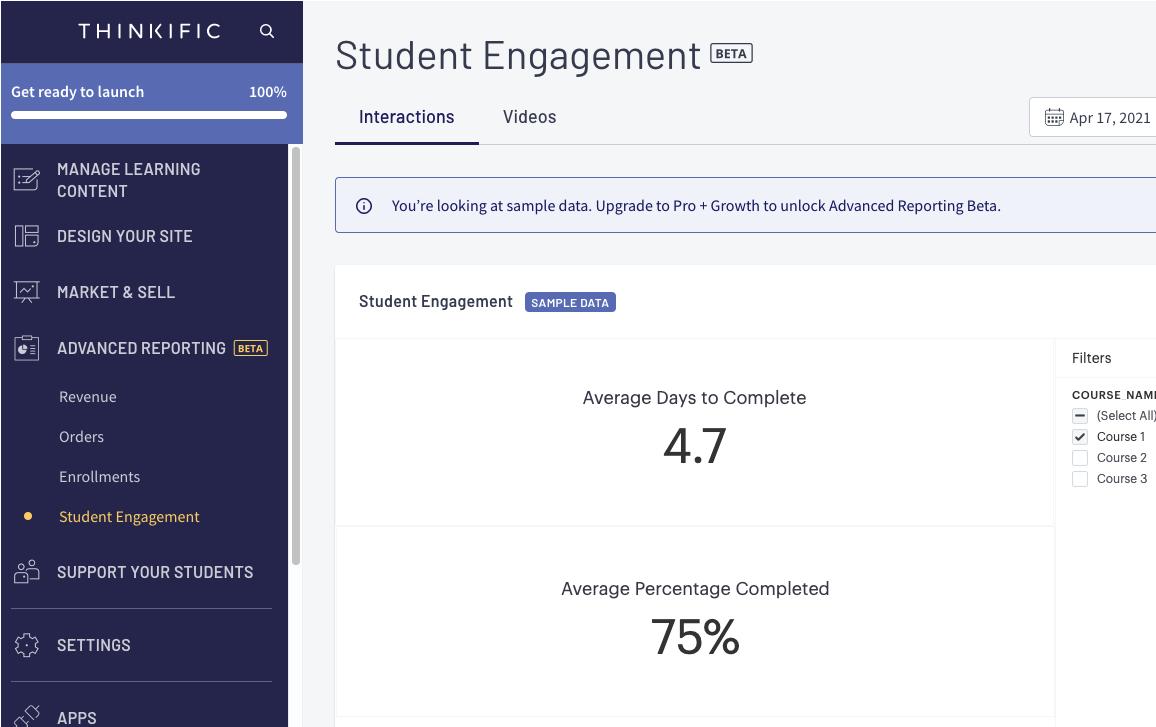Click the Support Your Students icon
Screen dimensions: 1156x727
pos(27,572)
